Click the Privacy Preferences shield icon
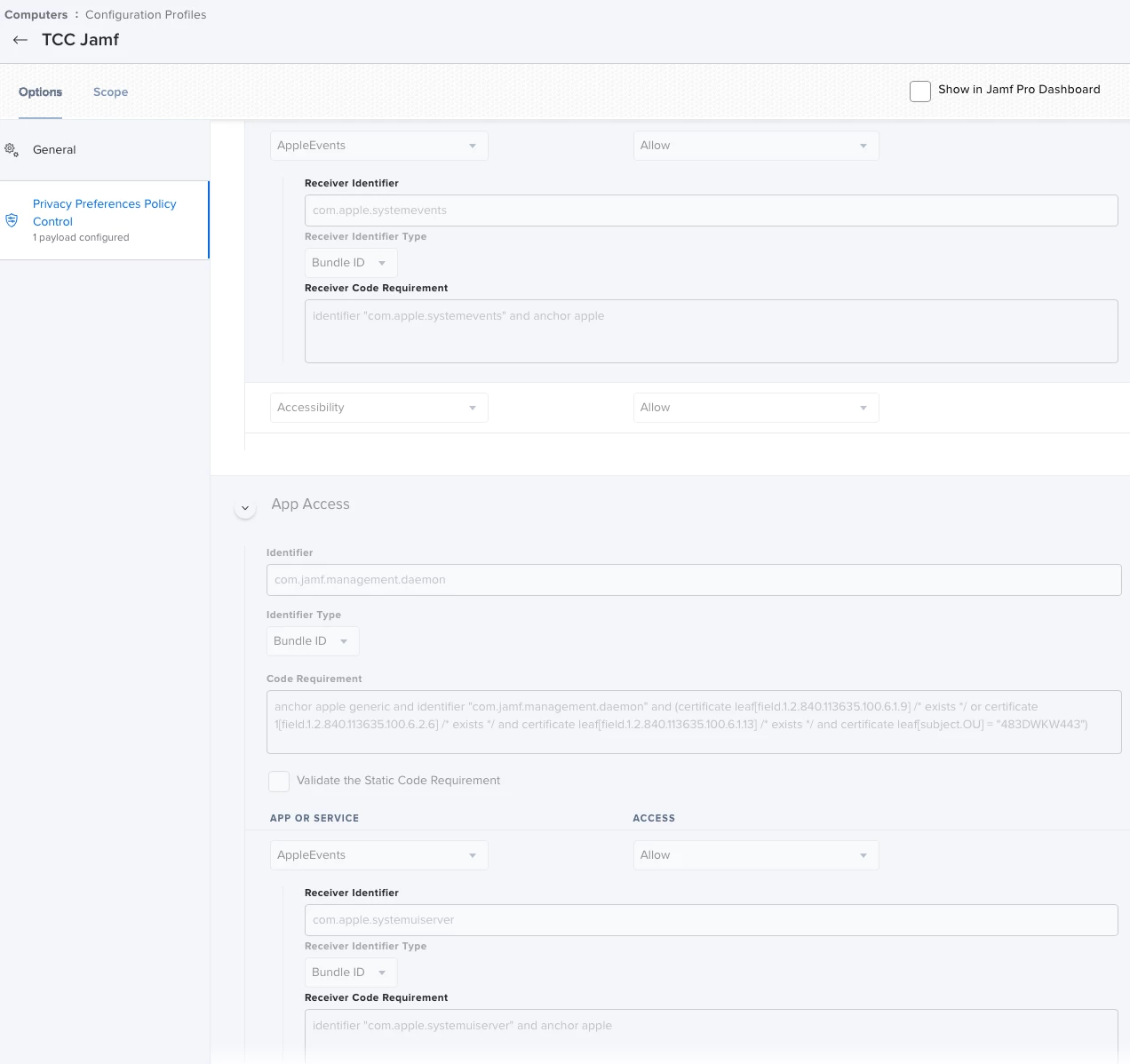 point(12,220)
